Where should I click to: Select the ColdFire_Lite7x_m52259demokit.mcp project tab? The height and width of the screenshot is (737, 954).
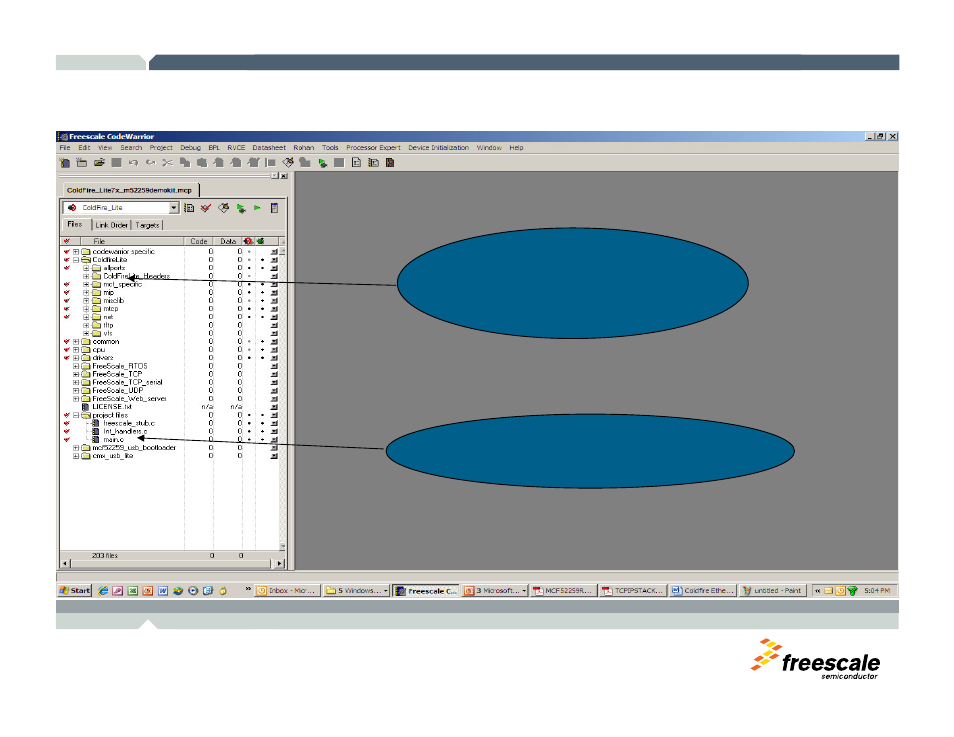click(129, 190)
